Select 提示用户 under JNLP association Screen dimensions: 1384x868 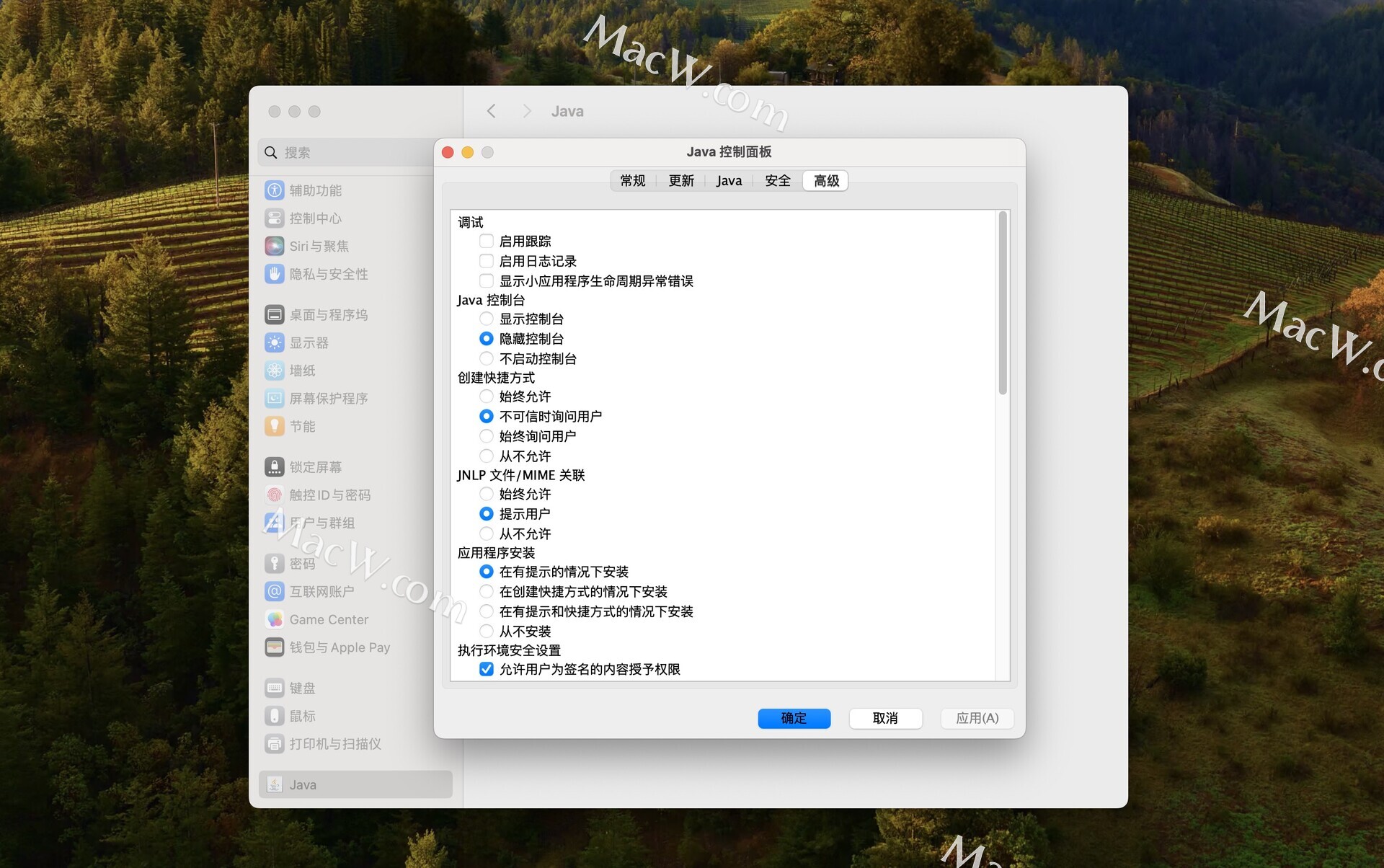[x=487, y=514]
